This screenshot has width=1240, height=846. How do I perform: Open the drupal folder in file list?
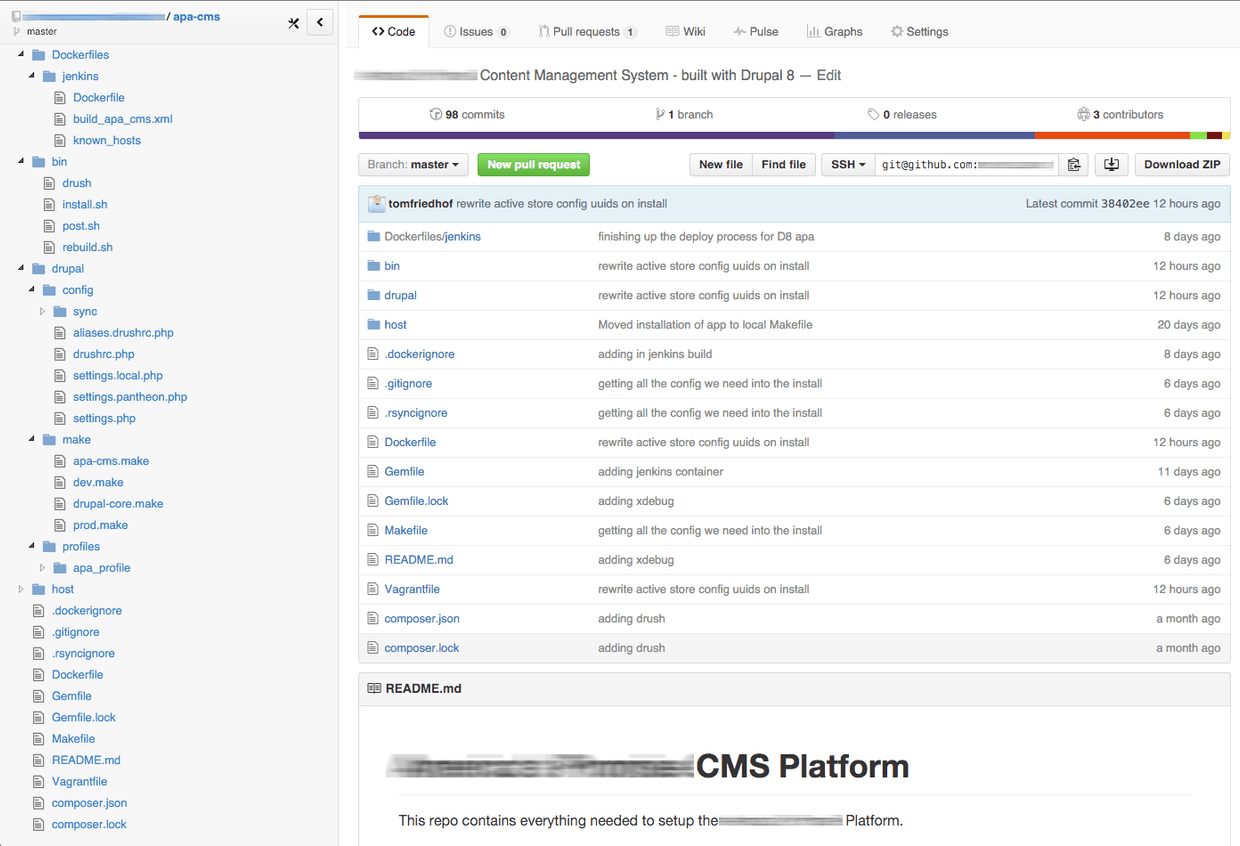tap(400, 296)
